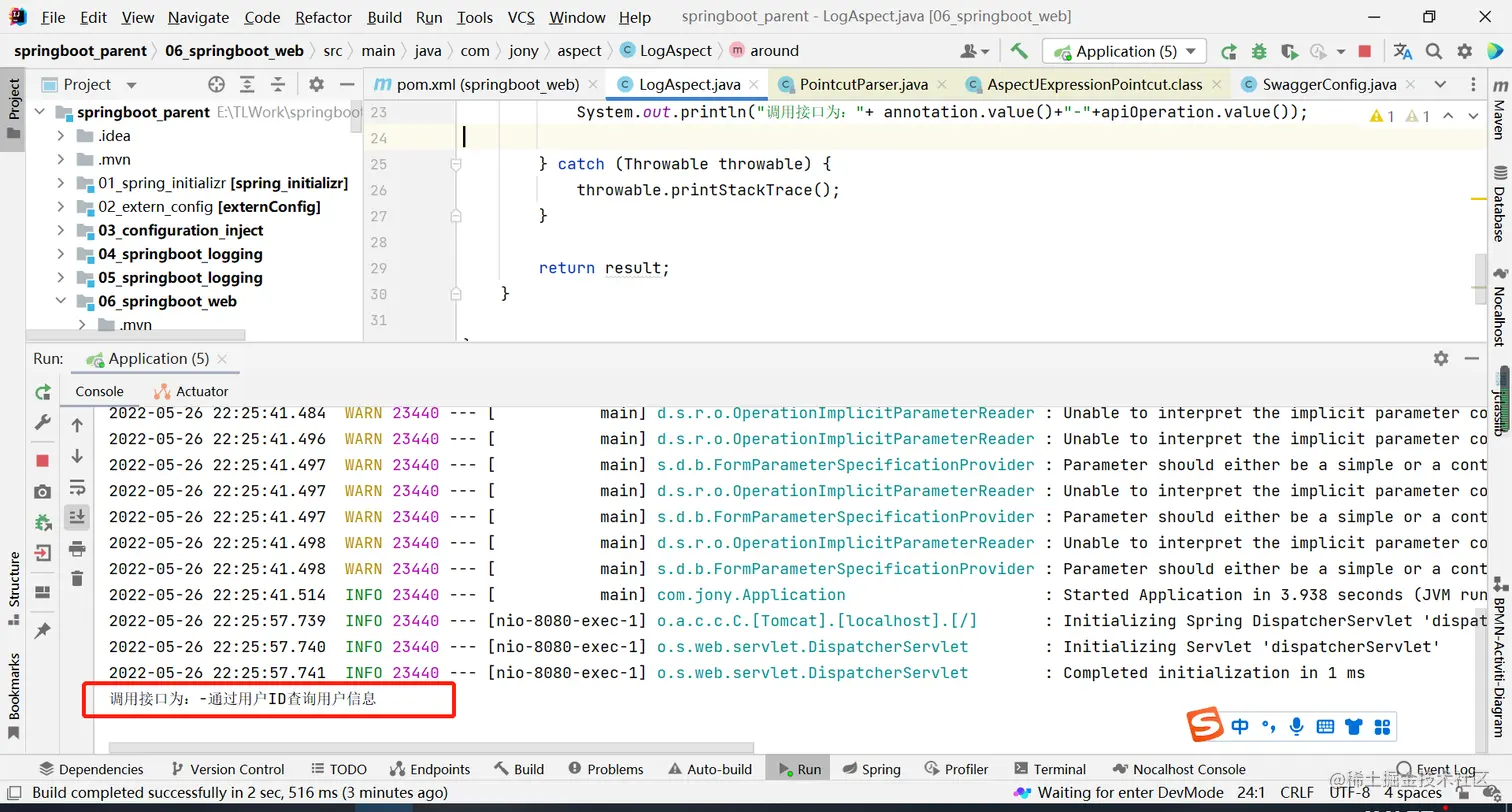Open the Navigate menu

[199, 17]
